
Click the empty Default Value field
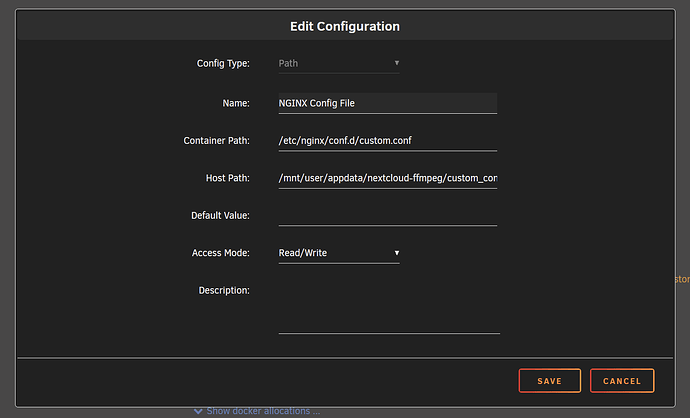387,215
